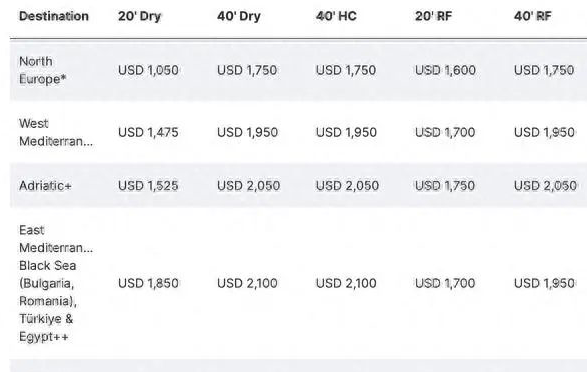
Task: Select the 40' RF column header
Action: pyautogui.click(x=532, y=16)
